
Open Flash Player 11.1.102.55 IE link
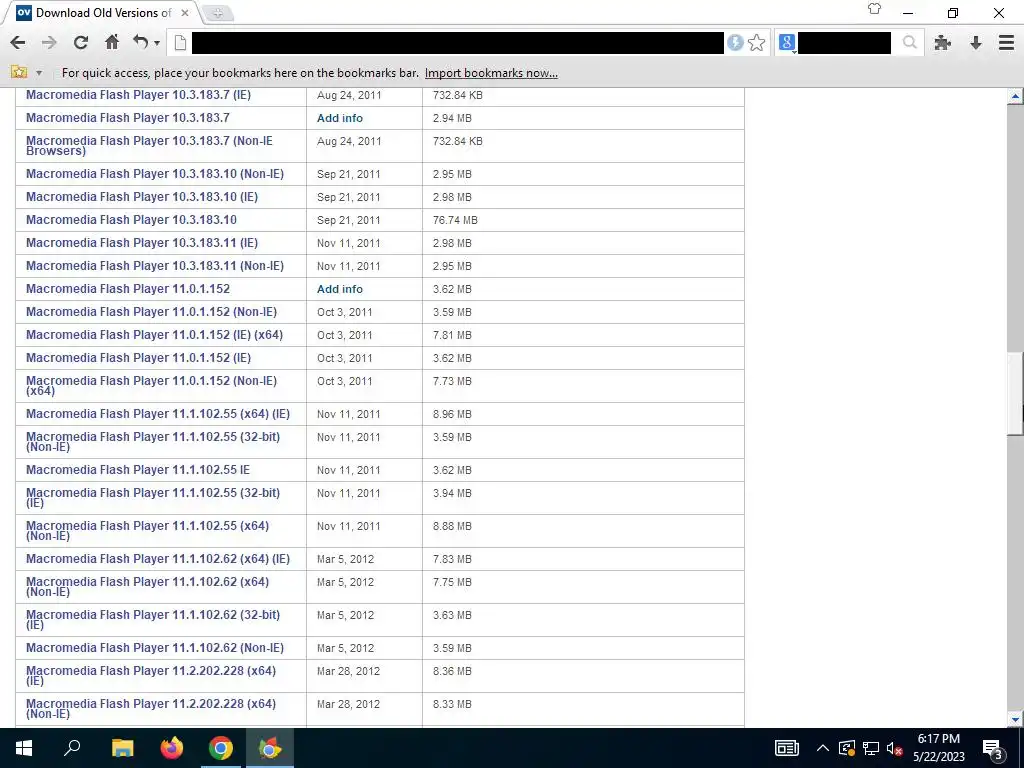coord(138,470)
